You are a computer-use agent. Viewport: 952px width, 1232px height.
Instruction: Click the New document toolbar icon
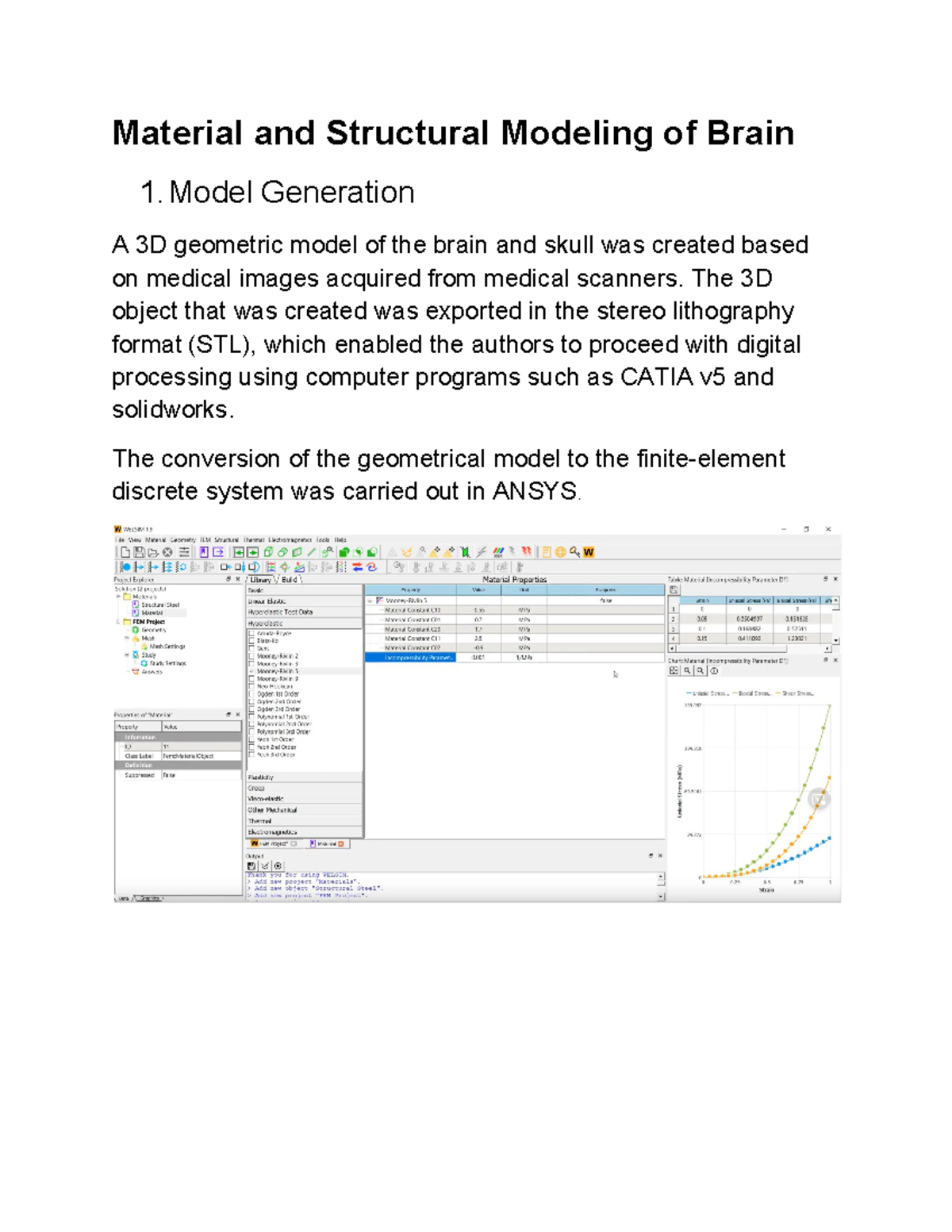tap(125, 548)
